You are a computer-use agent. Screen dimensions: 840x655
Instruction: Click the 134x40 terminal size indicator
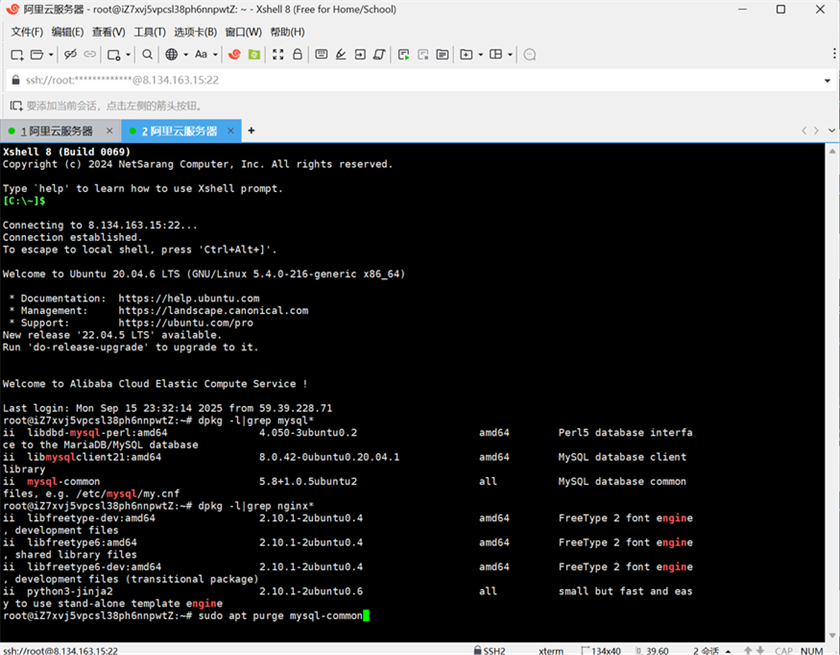click(x=601, y=651)
